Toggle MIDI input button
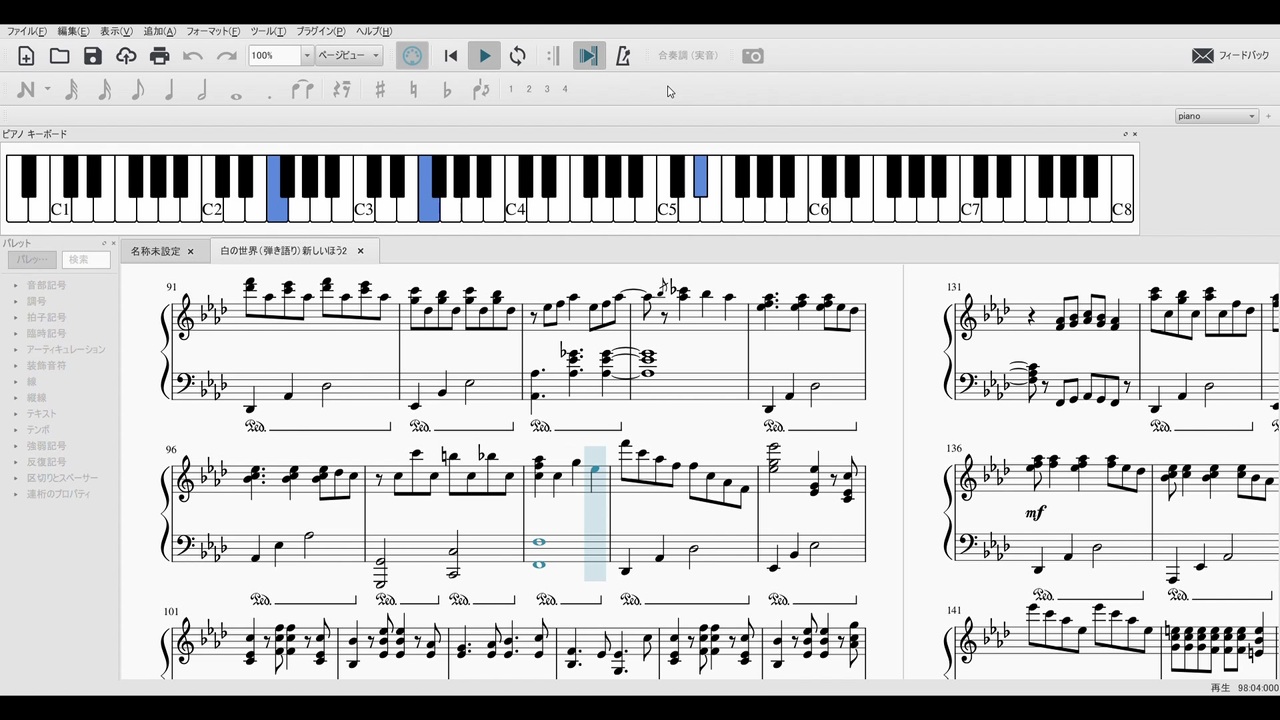The width and height of the screenshot is (1280, 720). 412,56
